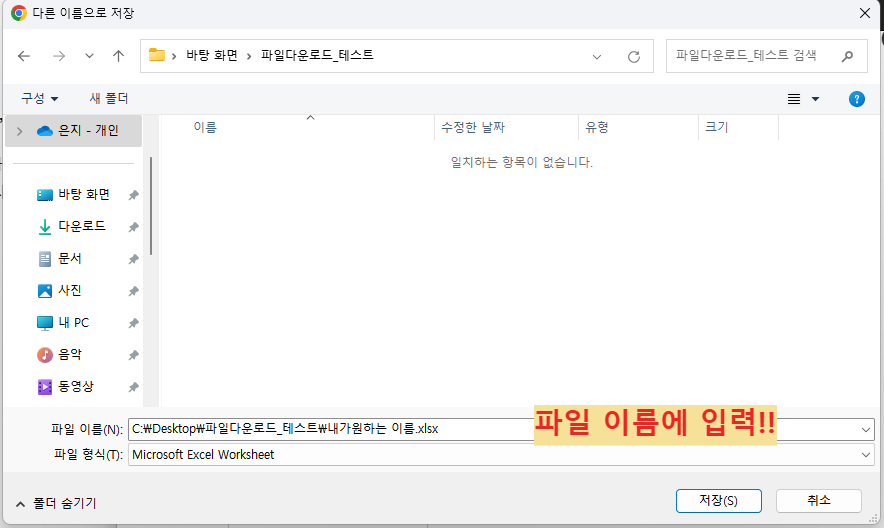The image size is (884, 528).
Task: Click the view layout icon
Action: [x=794, y=99]
